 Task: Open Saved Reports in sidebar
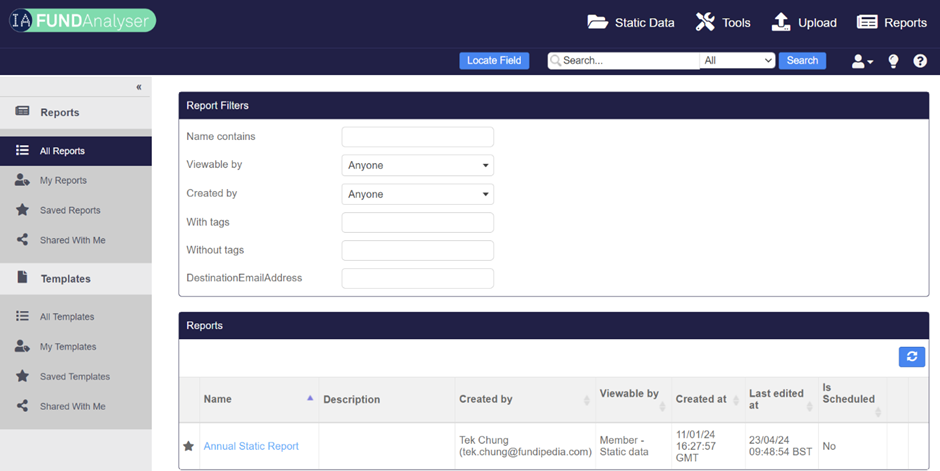click(70, 211)
